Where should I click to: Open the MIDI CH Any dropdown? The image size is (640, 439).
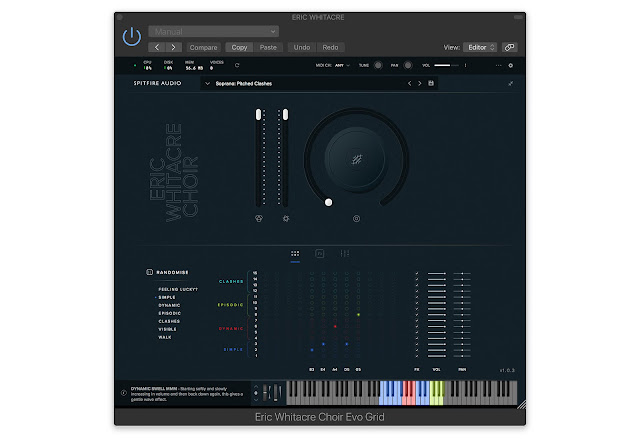(342, 65)
